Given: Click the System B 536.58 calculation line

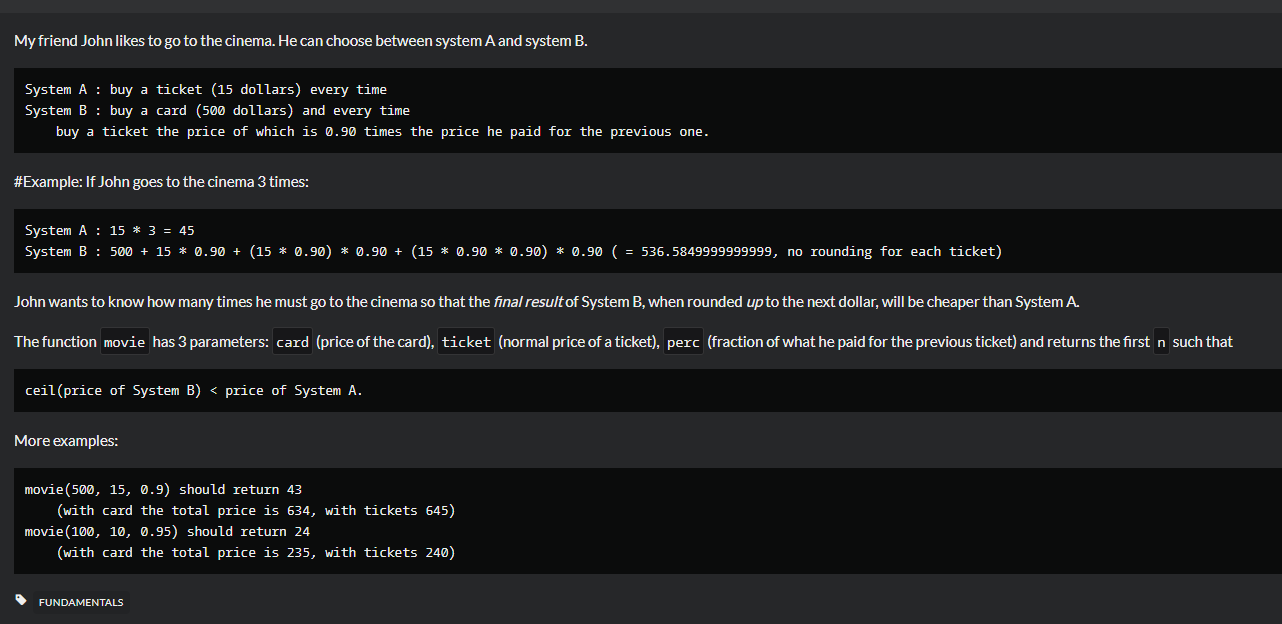Looking at the screenshot, I should pyautogui.click(x=513, y=251).
